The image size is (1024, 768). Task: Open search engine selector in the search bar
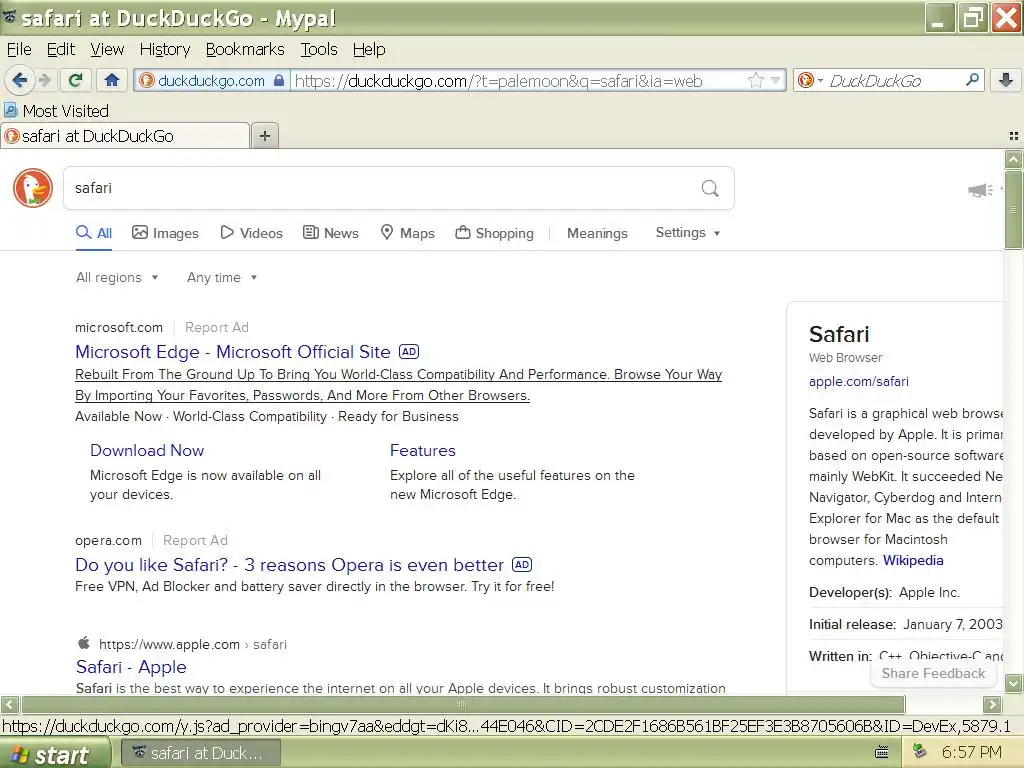[x=810, y=80]
